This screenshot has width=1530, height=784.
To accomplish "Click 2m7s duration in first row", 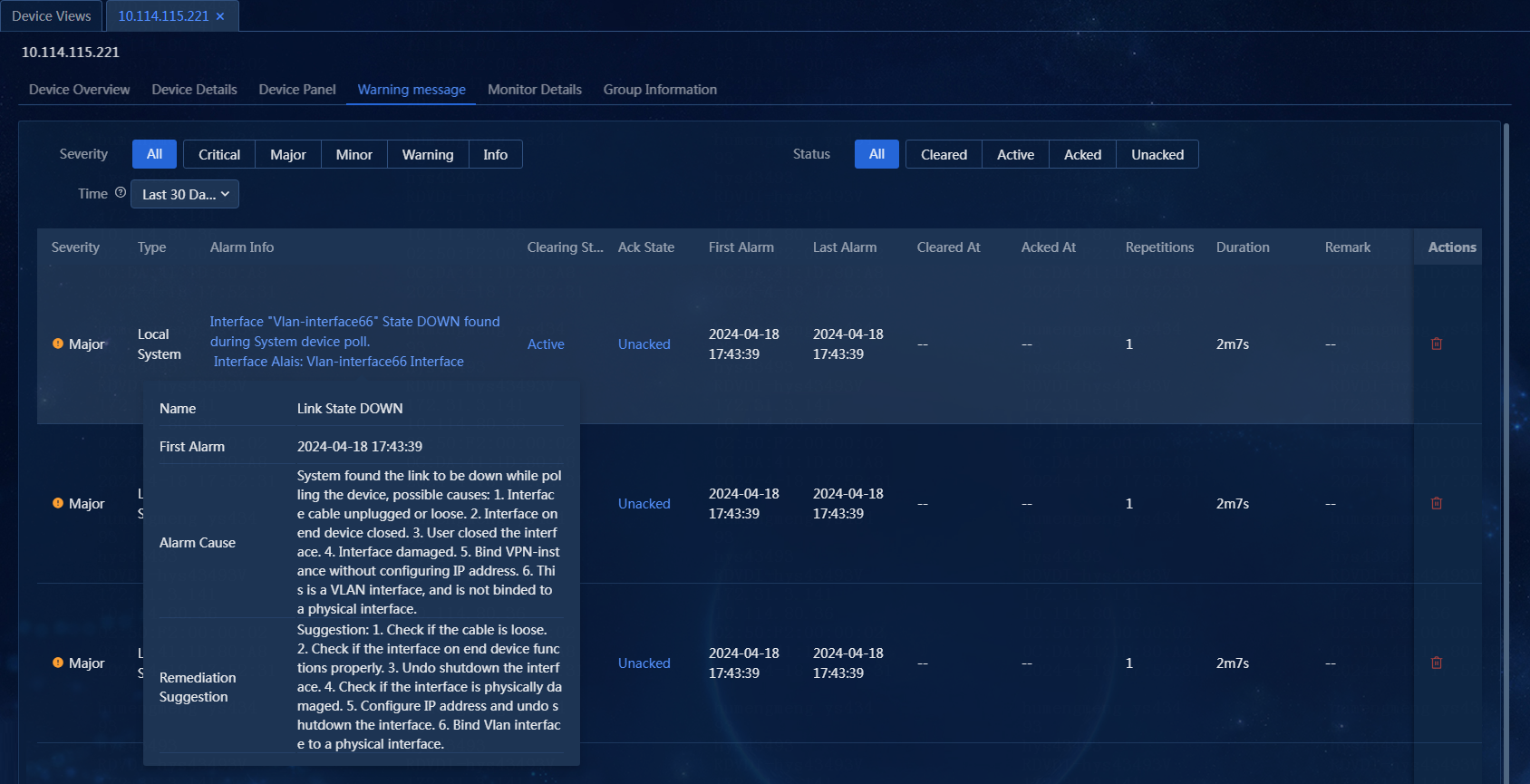I will tap(1233, 344).
